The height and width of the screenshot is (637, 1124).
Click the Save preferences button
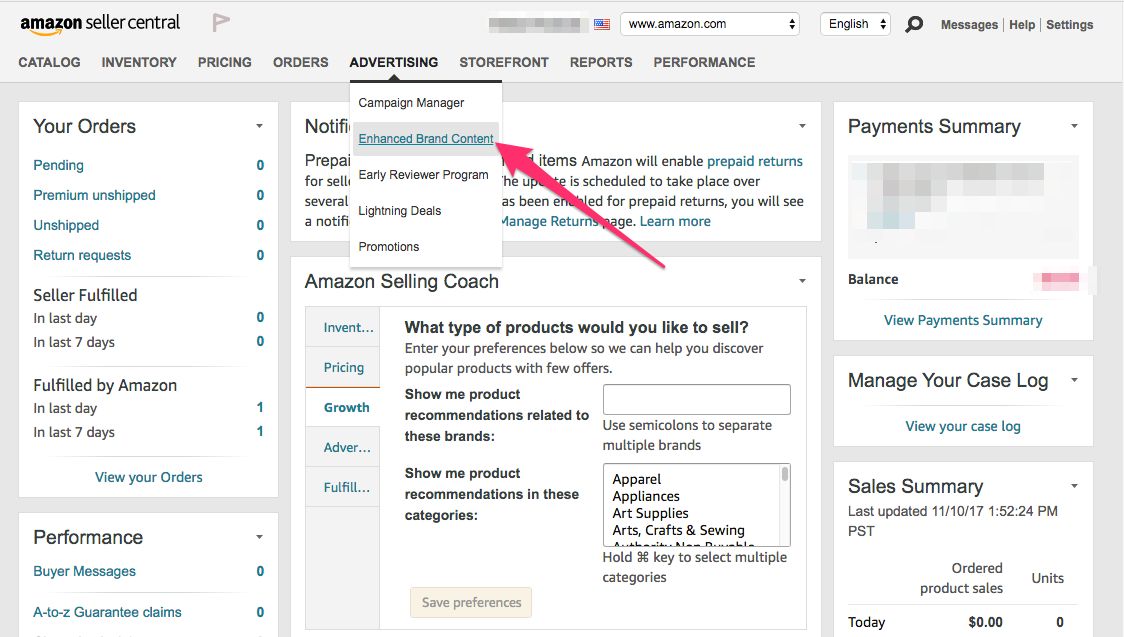(x=471, y=603)
